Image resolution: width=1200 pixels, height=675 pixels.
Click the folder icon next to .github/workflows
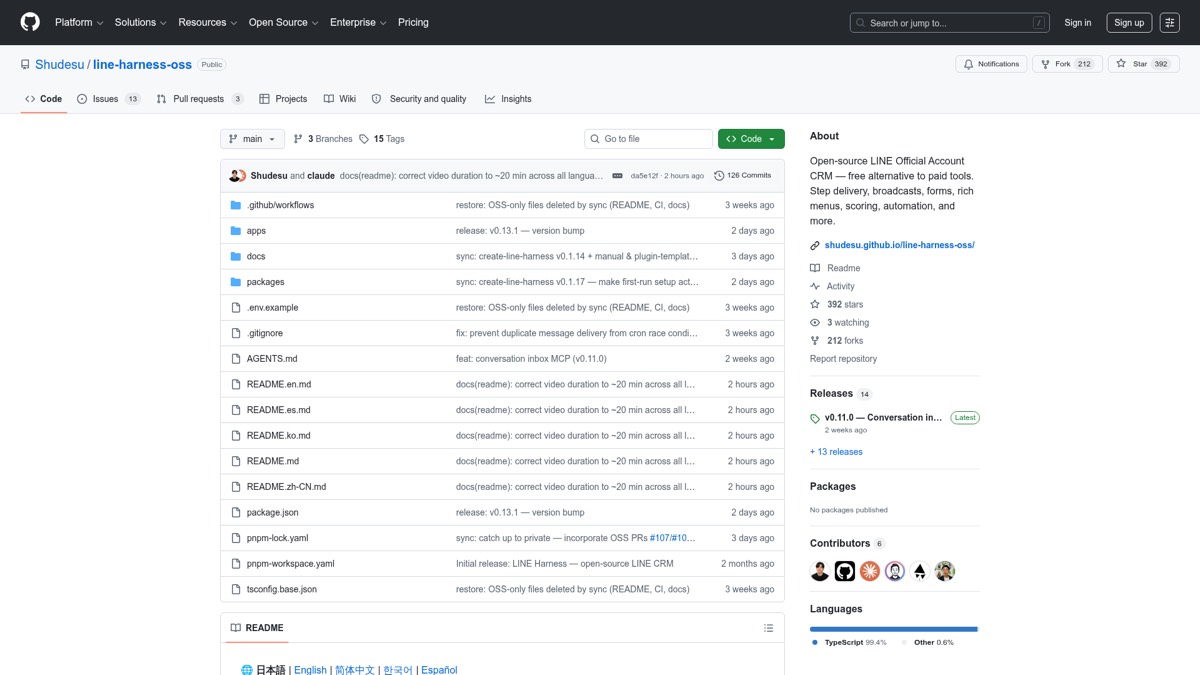coord(236,205)
